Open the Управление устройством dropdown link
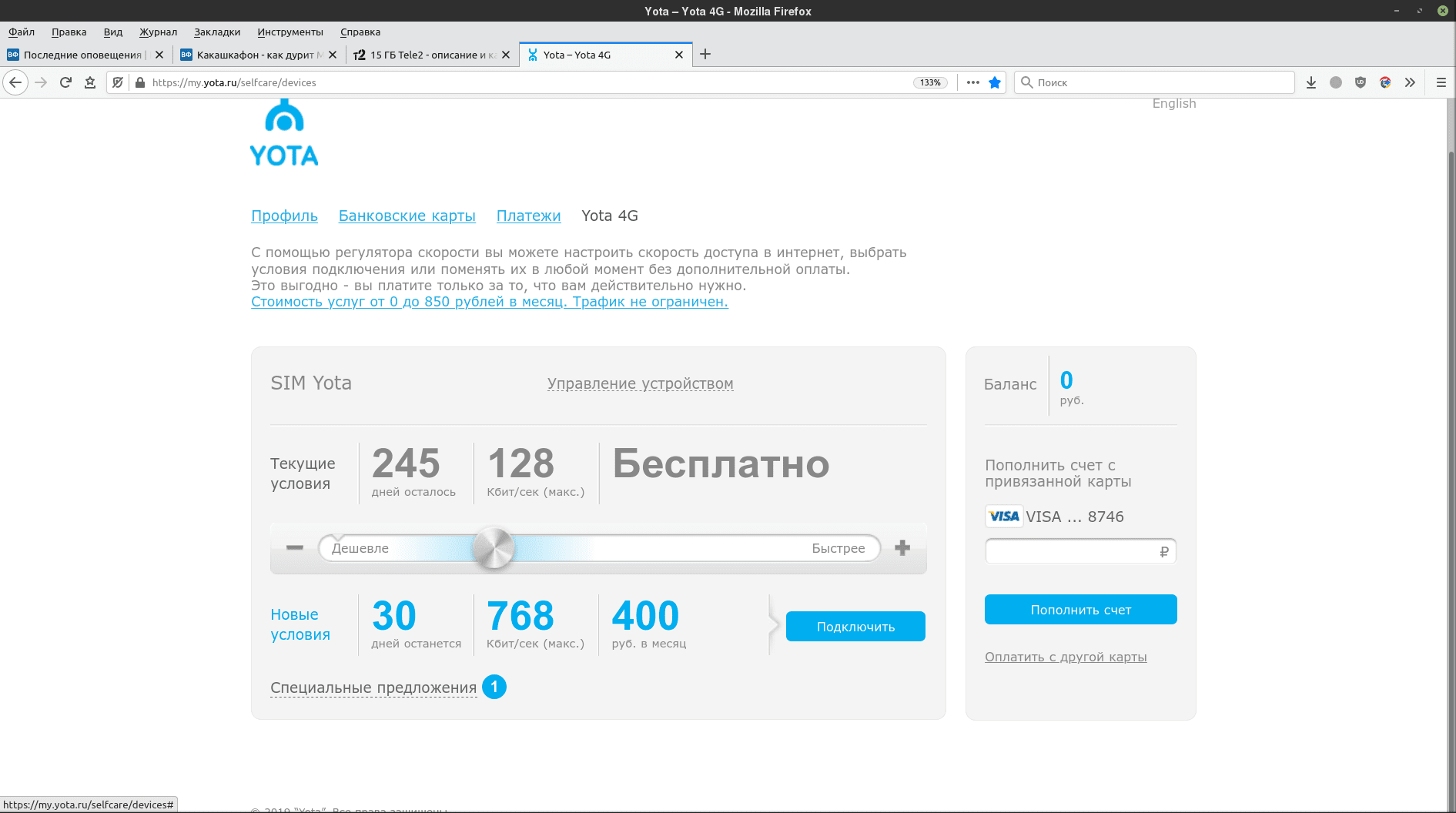This screenshot has height=813, width=1456. tap(640, 383)
